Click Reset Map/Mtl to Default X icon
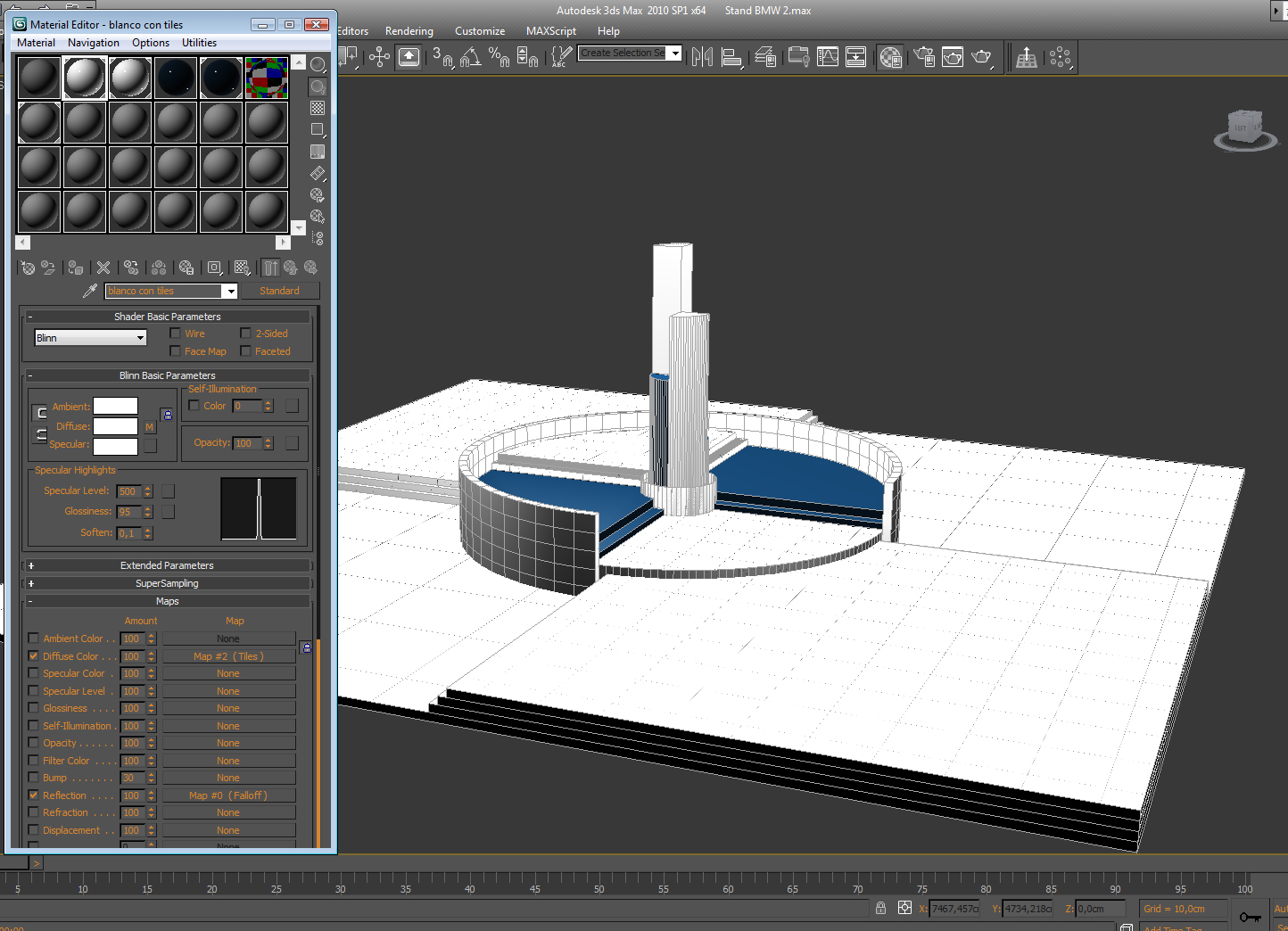1288x931 pixels. (x=103, y=268)
